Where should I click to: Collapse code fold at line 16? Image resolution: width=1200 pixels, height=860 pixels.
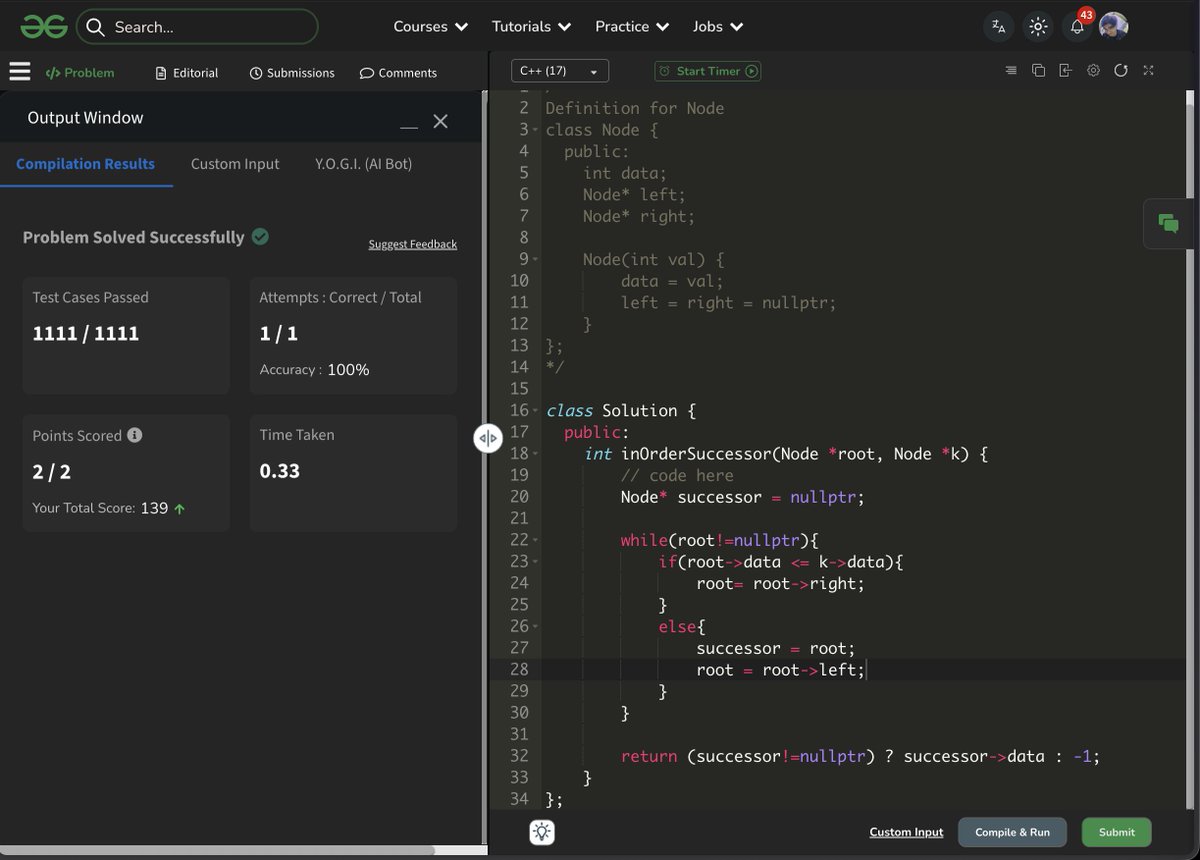click(535, 411)
